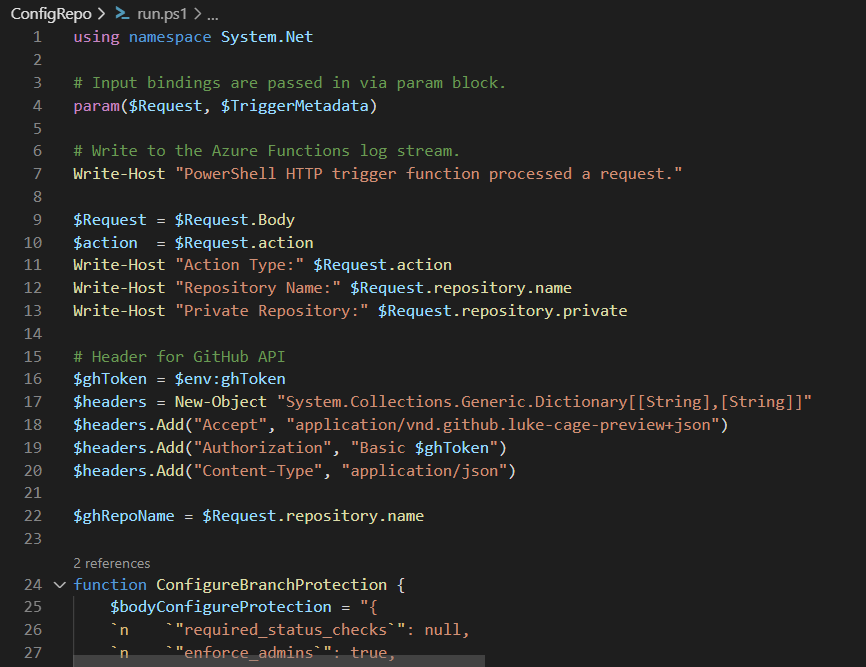Click the function keyword on line 24

pyautogui.click(x=110, y=584)
